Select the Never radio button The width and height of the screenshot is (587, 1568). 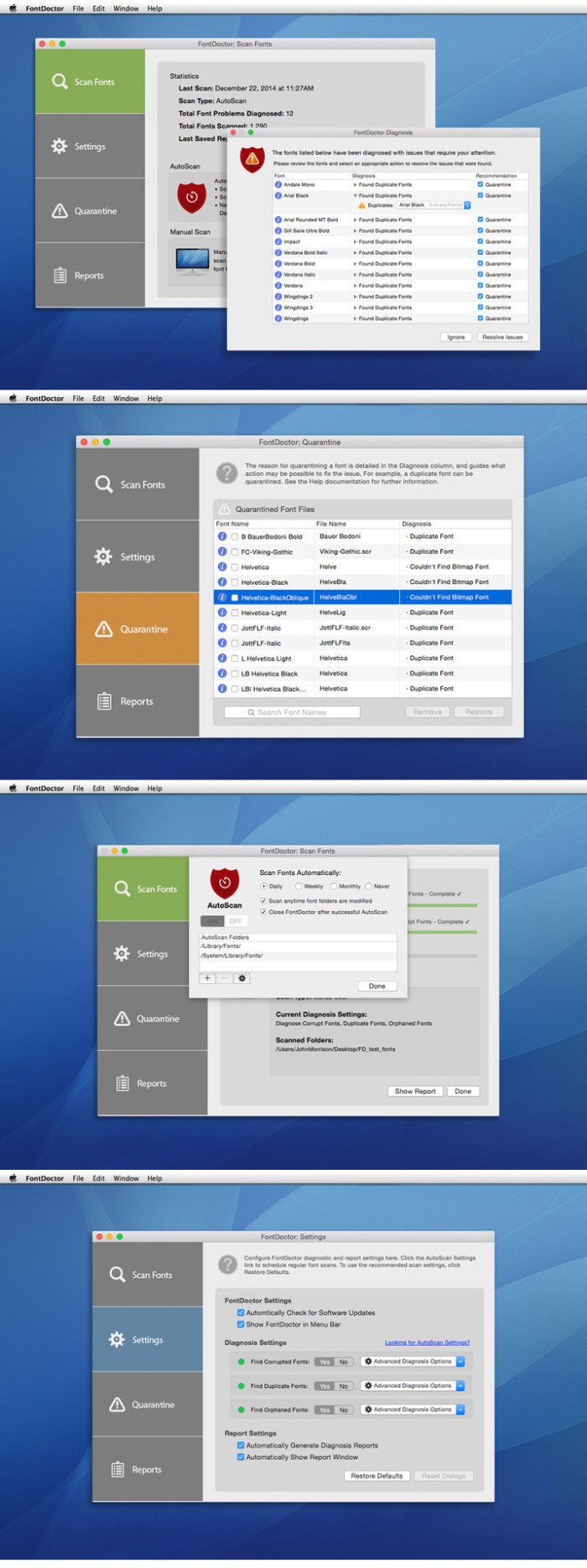click(368, 886)
